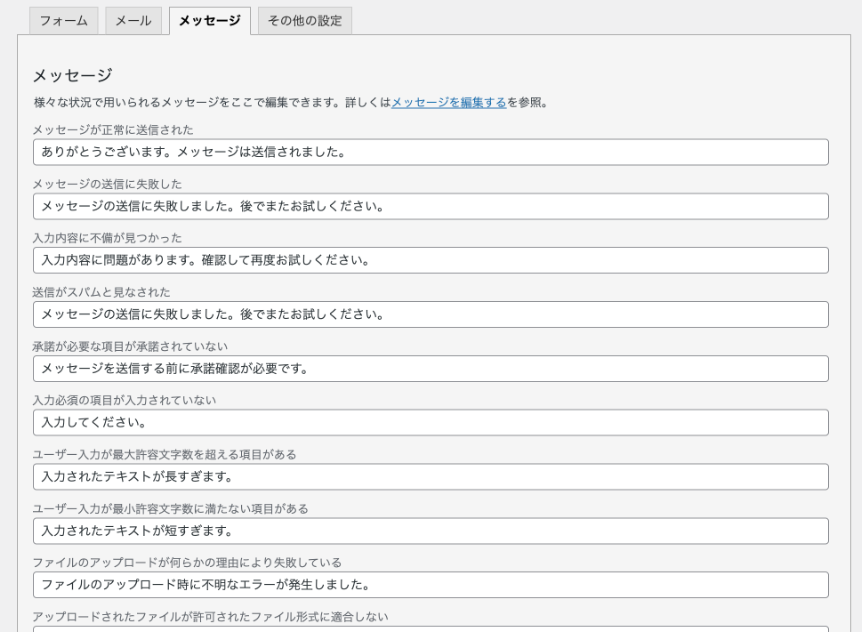Select the 承諾確認が必要です message field
This screenshot has width=862, height=633.
click(430, 368)
